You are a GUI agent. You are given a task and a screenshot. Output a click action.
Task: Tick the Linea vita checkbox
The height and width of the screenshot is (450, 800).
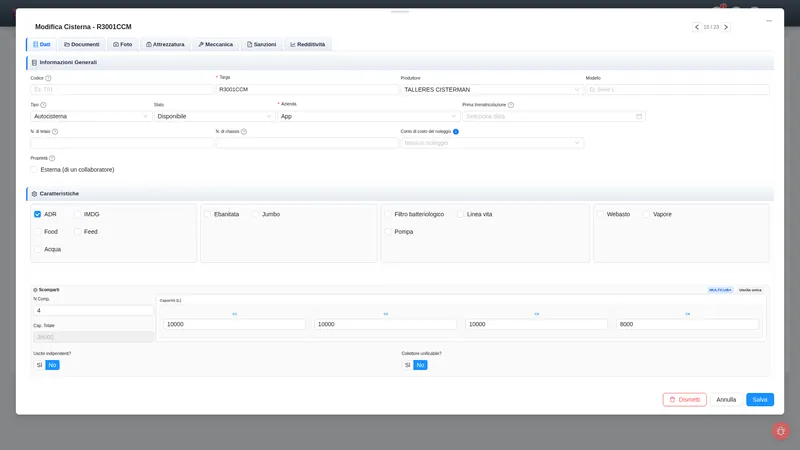point(461,214)
